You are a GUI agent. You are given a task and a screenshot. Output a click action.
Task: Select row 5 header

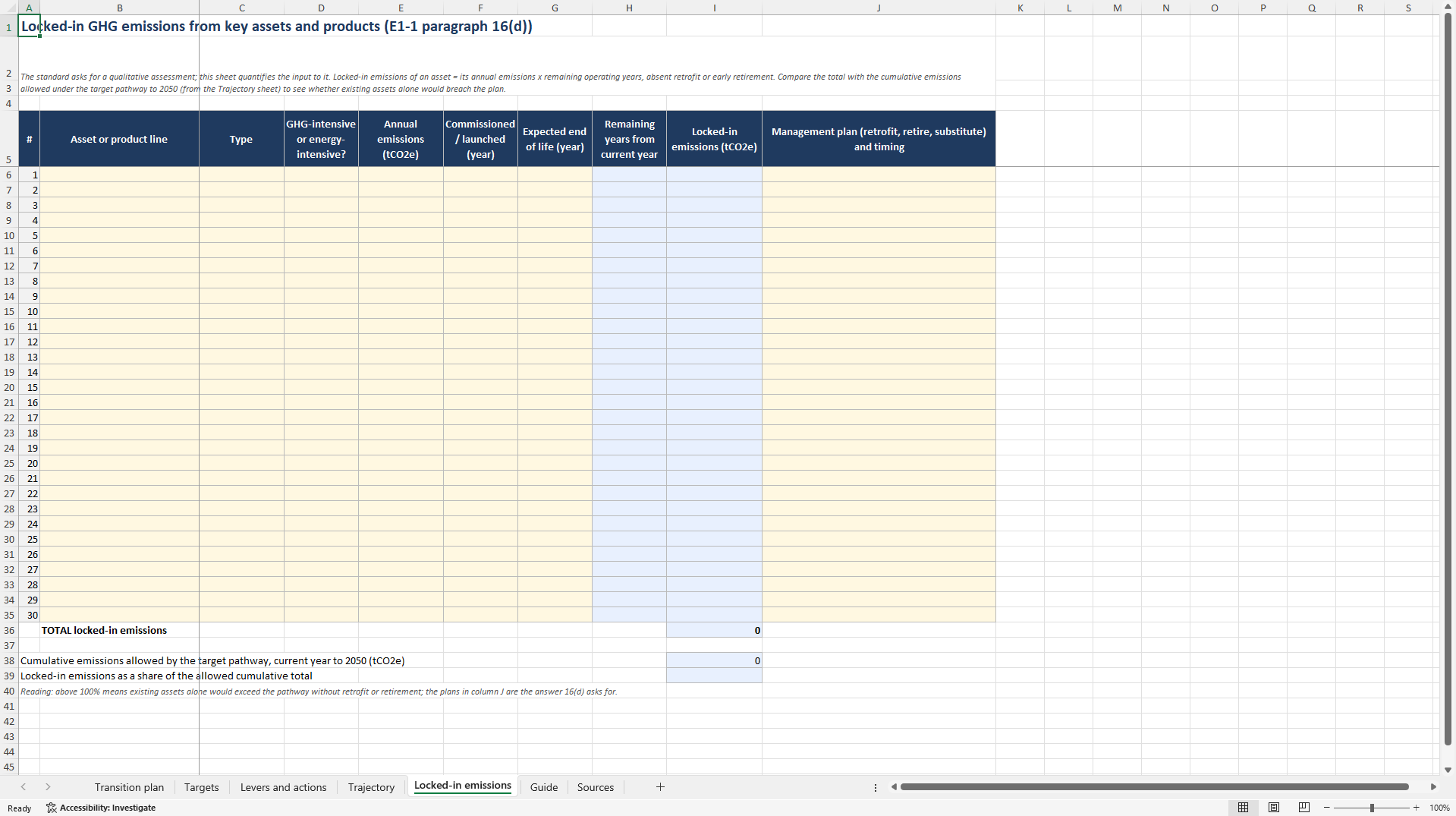tap(9, 139)
